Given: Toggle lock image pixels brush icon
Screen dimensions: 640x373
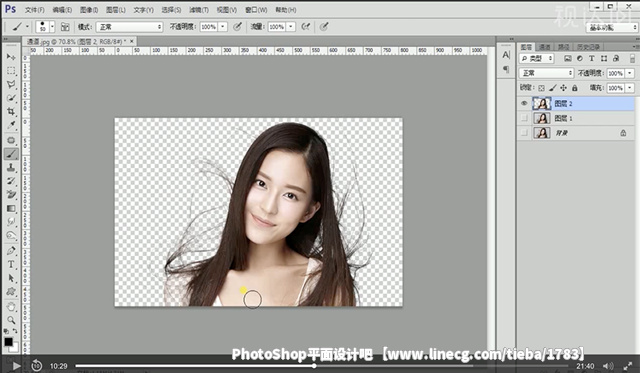Looking at the screenshot, I should tap(553, 88).
